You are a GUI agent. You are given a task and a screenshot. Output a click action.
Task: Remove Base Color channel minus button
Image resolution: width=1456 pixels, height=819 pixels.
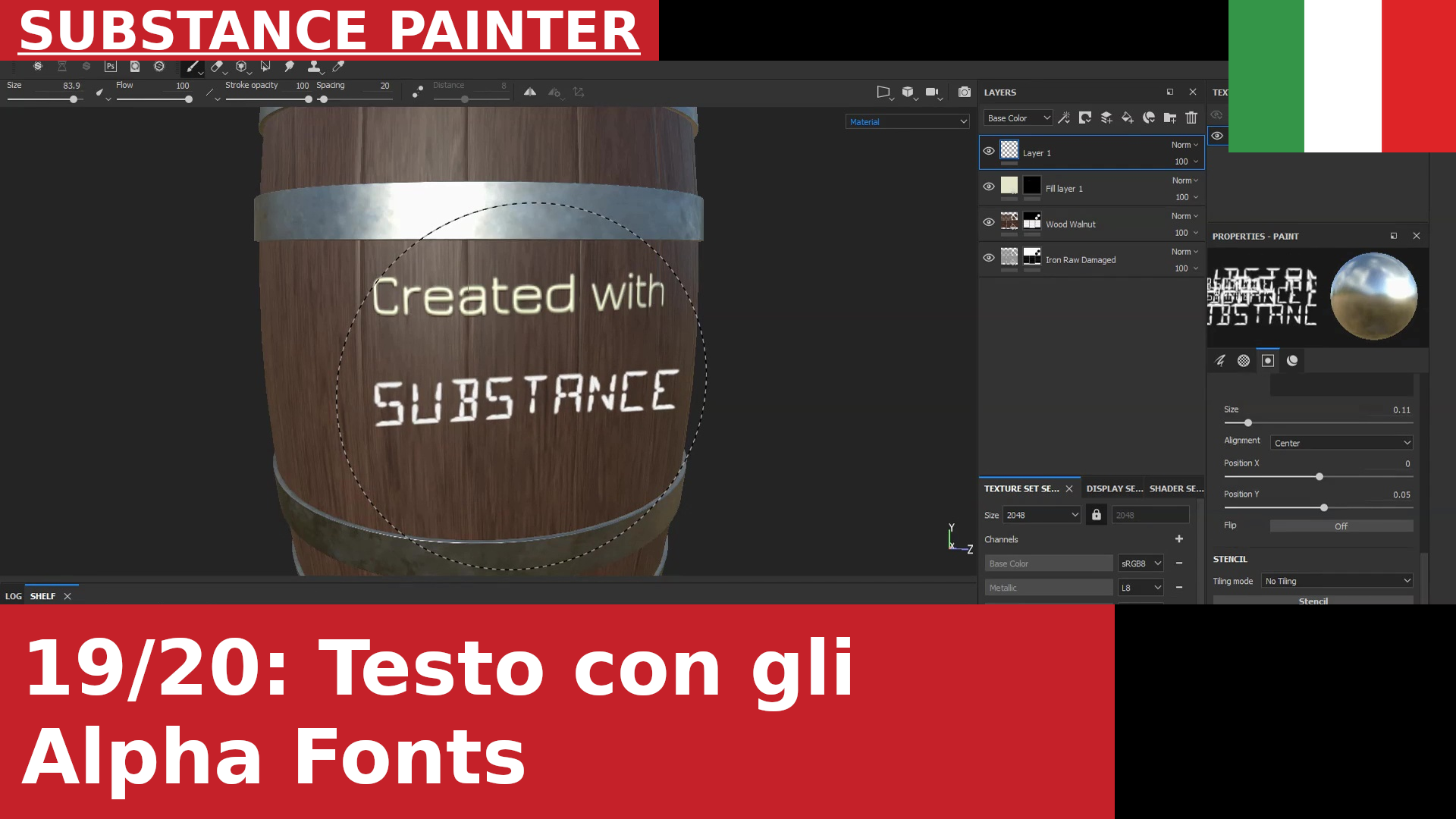(x=1179, y=563)
